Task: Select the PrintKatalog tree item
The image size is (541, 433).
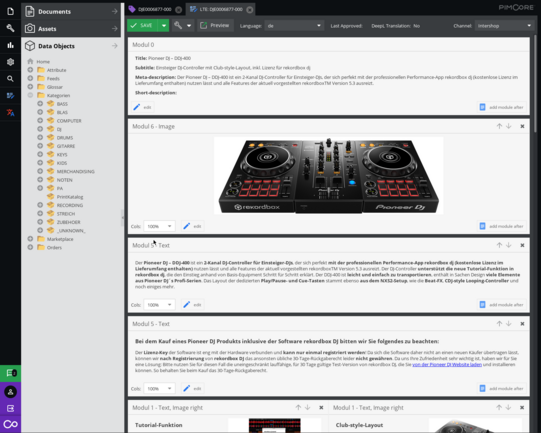Action: point(70,197)
